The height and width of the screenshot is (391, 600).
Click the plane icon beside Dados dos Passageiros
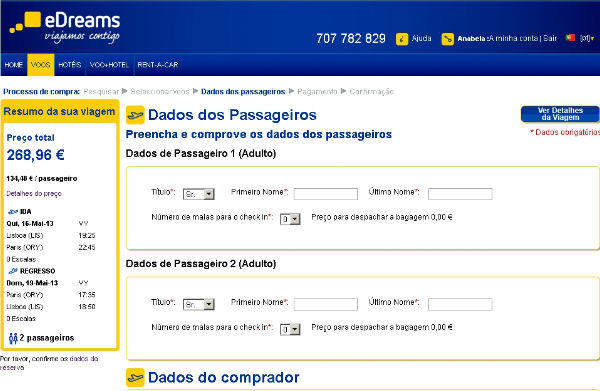(135, 115)
